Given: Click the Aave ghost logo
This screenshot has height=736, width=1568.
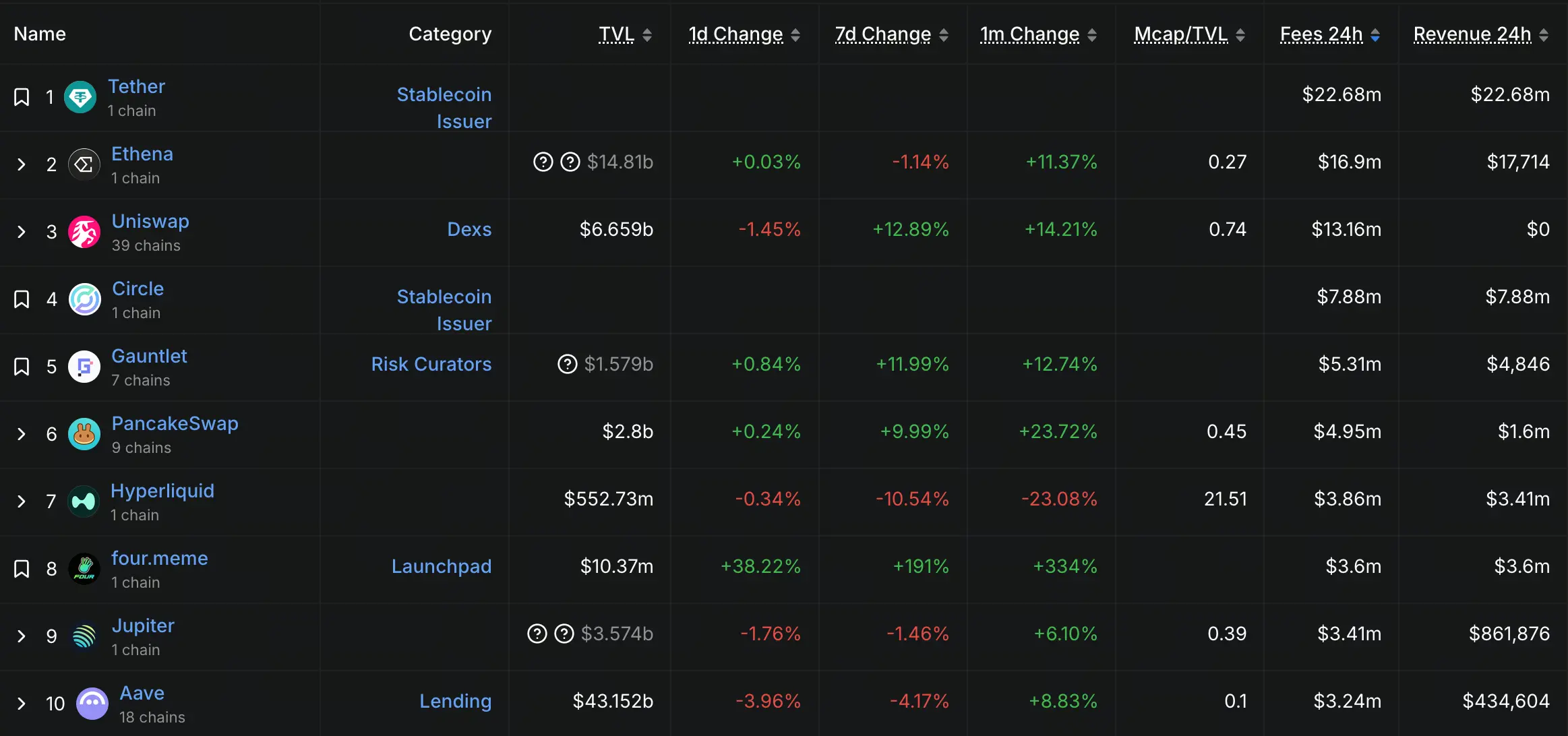Looking at the screenshot, I should tap(92, 704).
